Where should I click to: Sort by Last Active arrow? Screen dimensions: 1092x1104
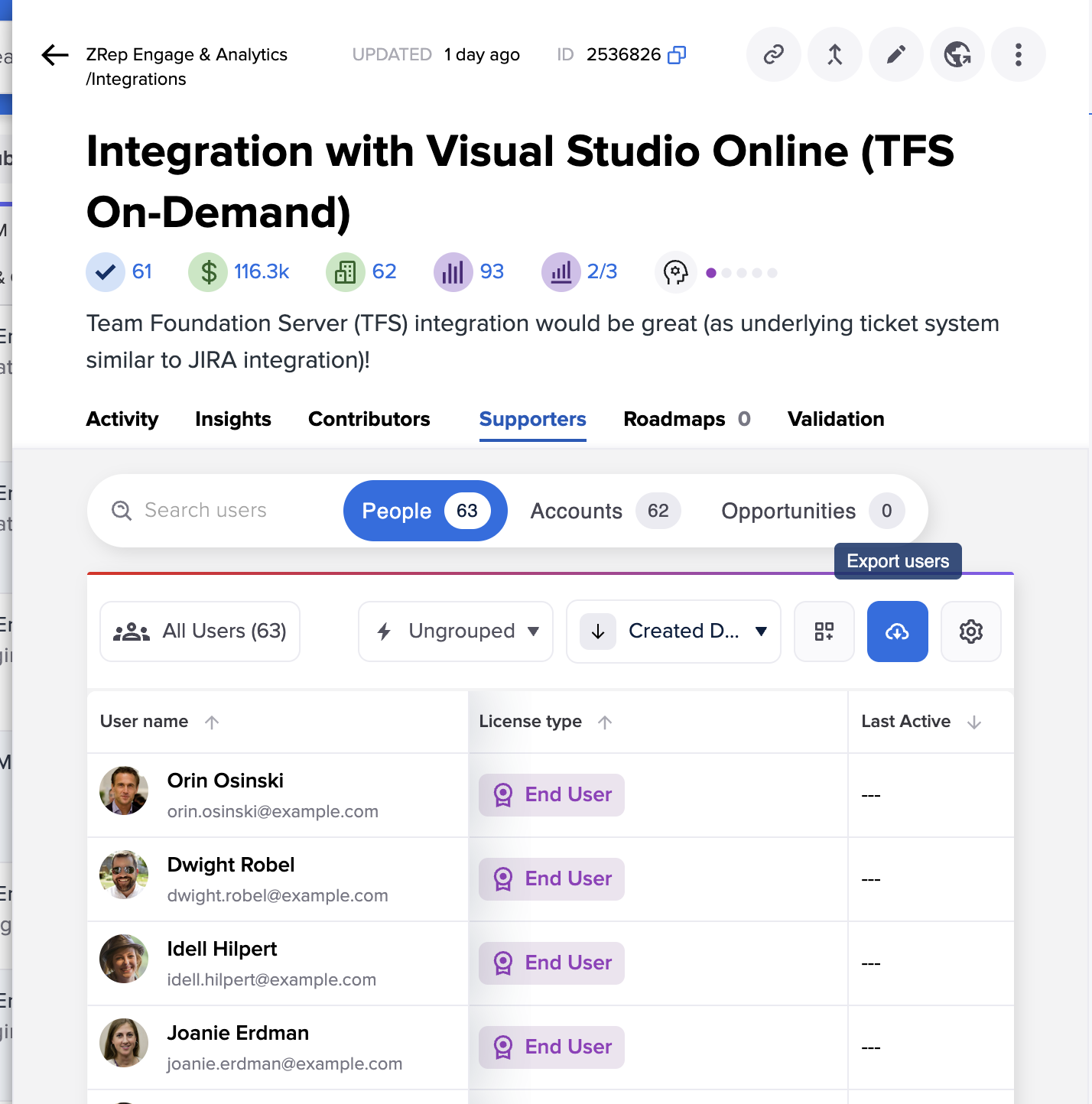pos(974,722)
